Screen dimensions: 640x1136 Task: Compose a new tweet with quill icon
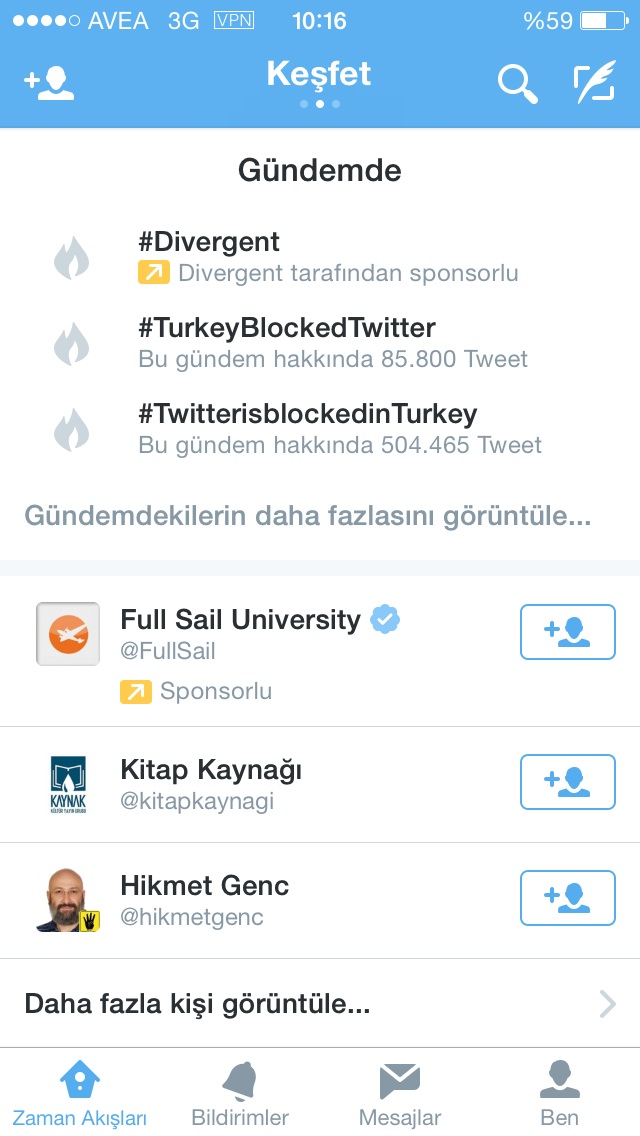click(594, 83)
